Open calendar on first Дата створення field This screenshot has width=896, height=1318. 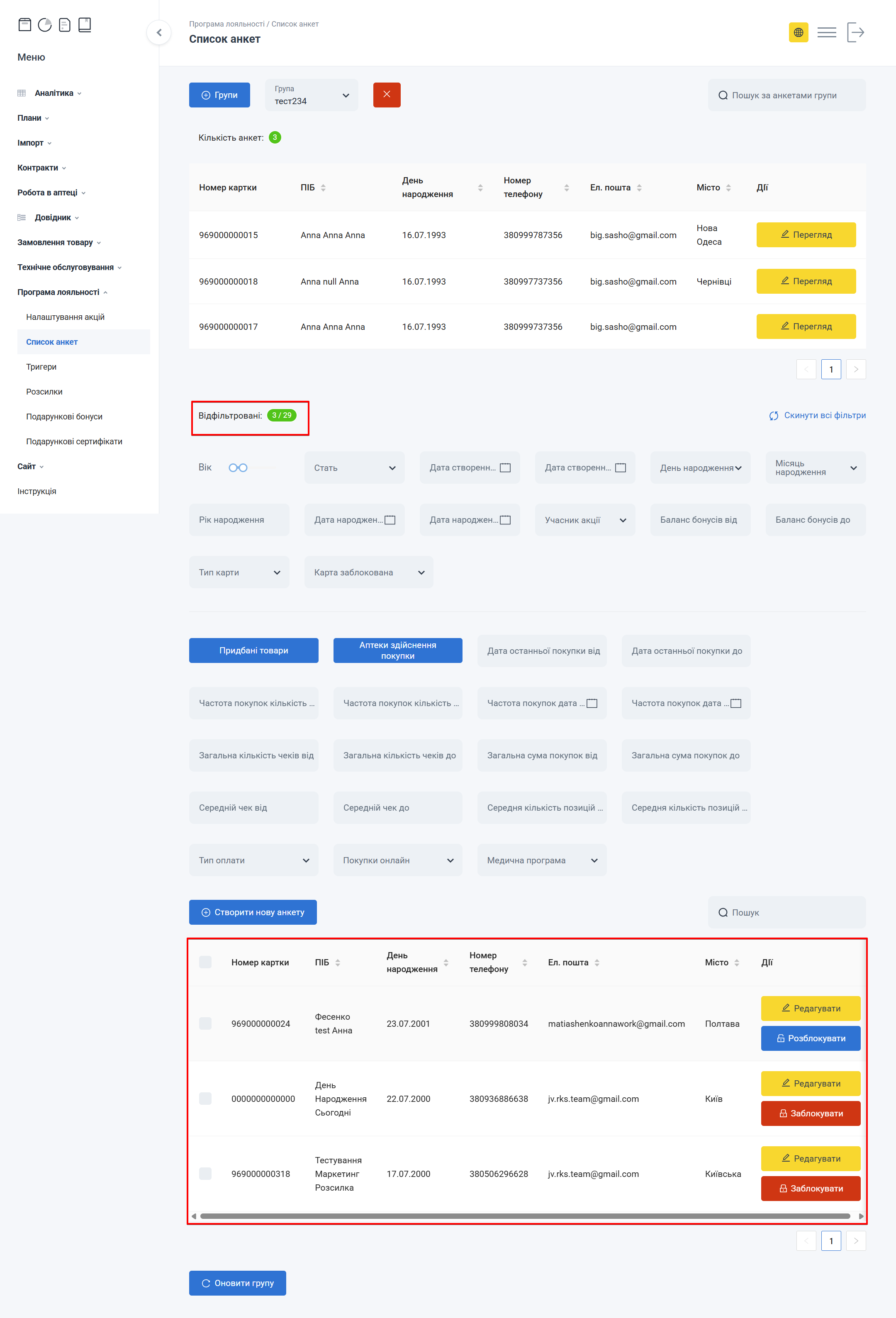[505, 467]
